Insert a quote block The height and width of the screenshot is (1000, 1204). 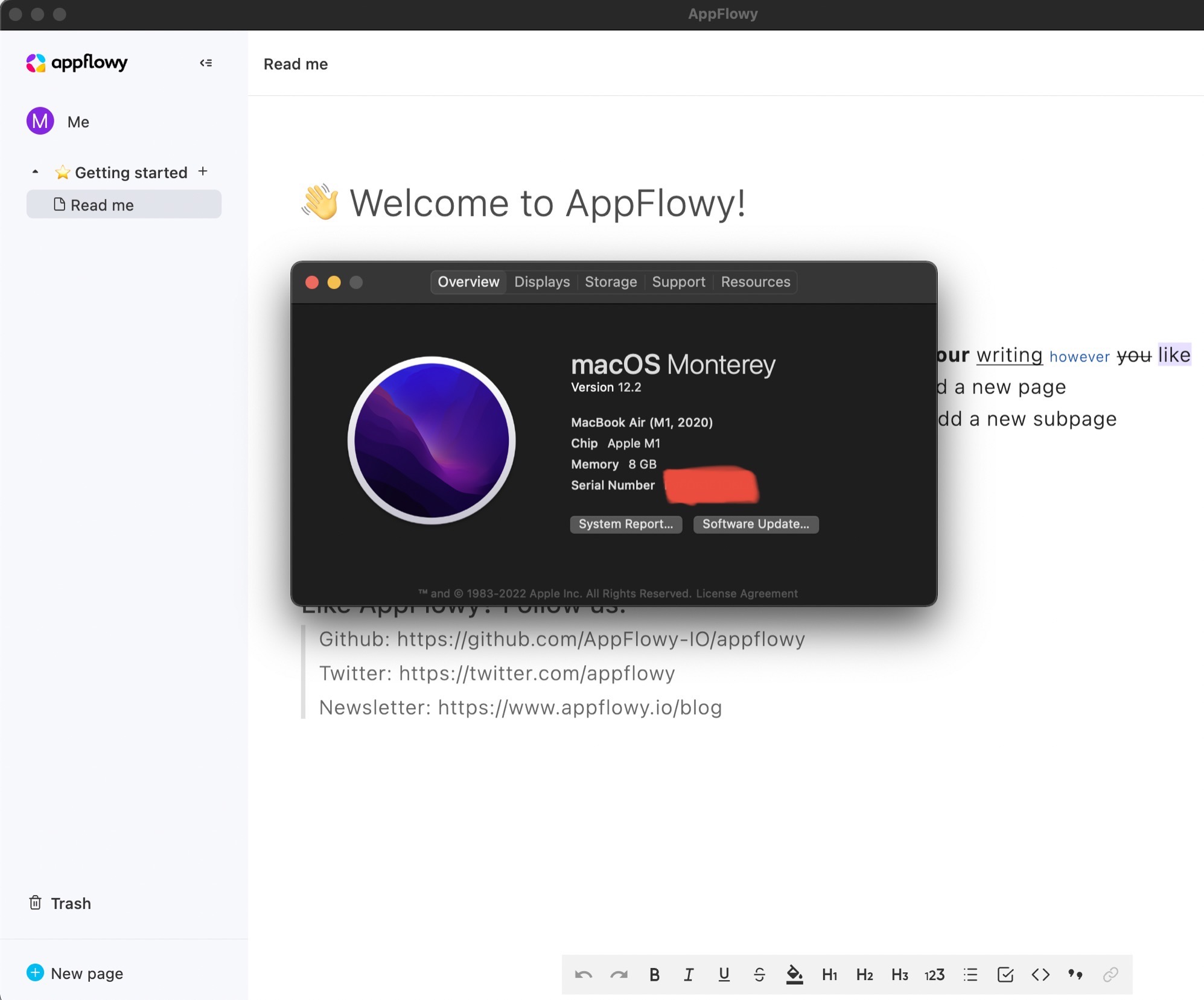pyautogui.click(x=1074, y=974)
